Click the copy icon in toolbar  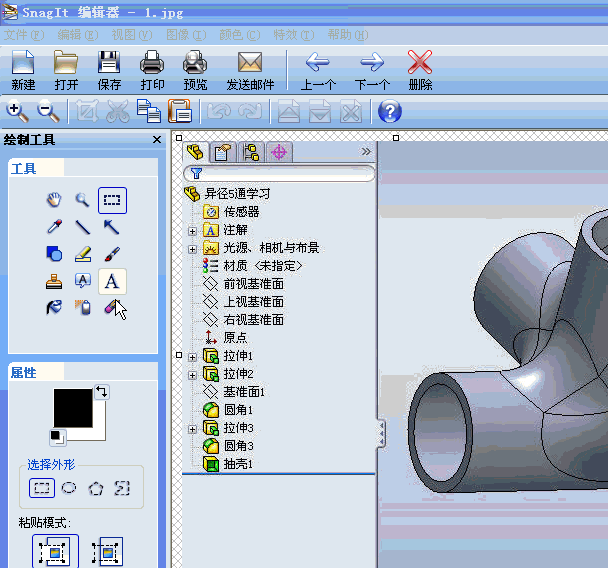pyautogui.click(x=149, y=112)
